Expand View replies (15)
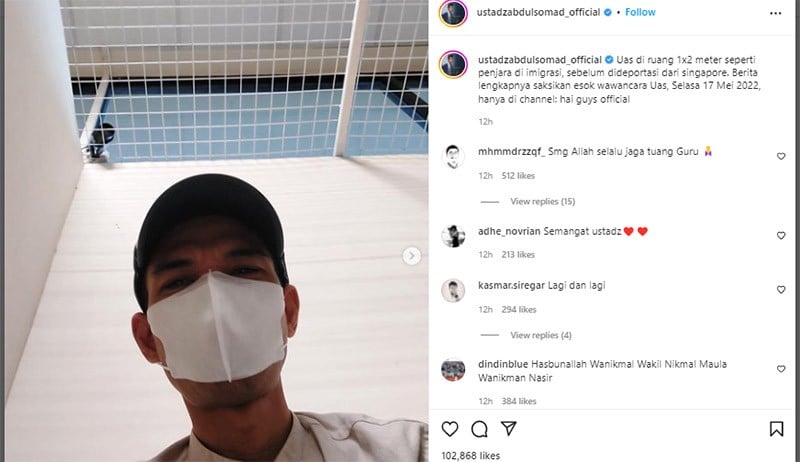This screenshot has height=462, width=800. [542, 201]
